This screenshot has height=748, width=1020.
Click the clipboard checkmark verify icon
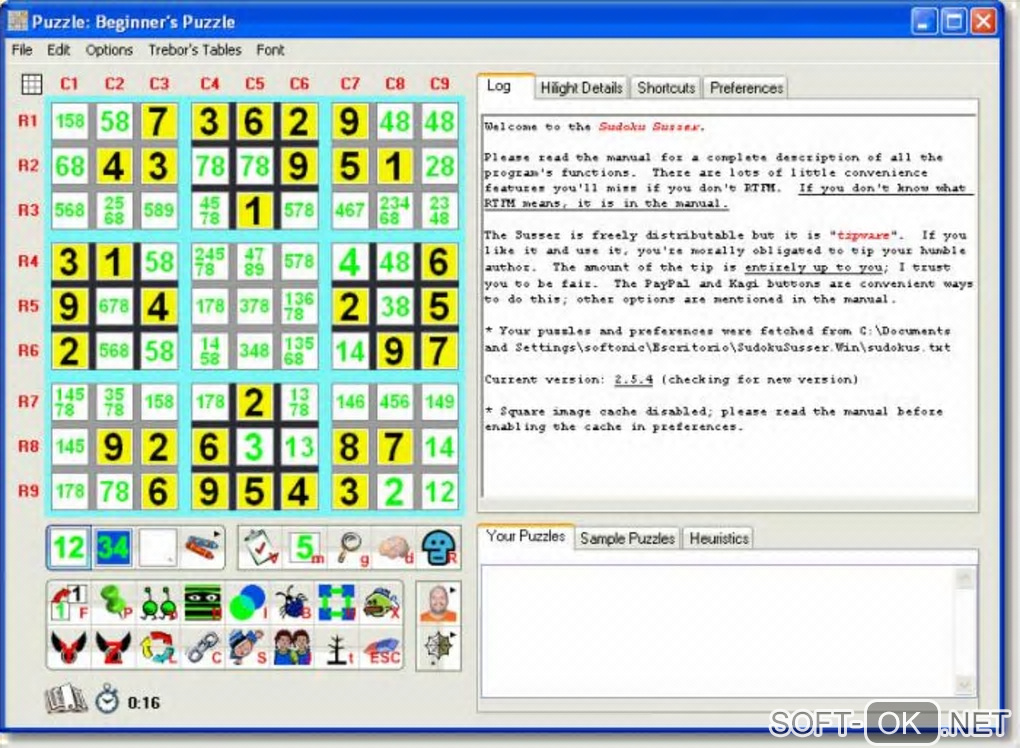(x=260, y=548)
